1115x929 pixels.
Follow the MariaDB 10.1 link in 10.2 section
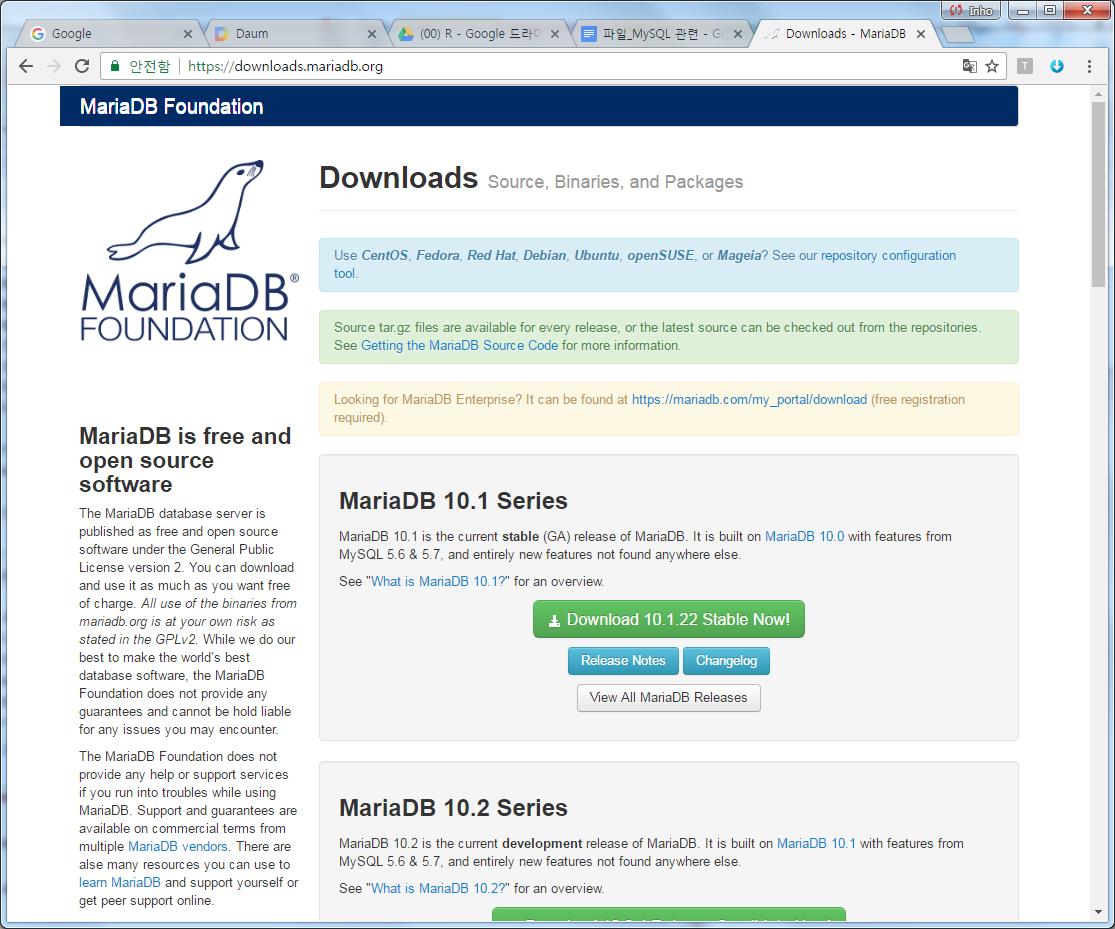[x=816, y=844]
